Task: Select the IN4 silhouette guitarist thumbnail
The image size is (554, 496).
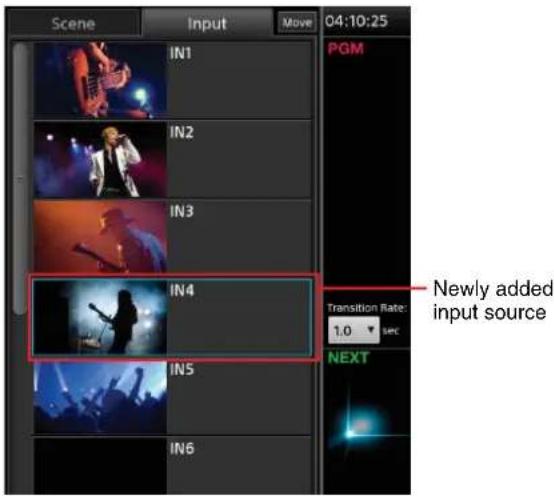Action: pyautogui.click(x=100, y=317)
